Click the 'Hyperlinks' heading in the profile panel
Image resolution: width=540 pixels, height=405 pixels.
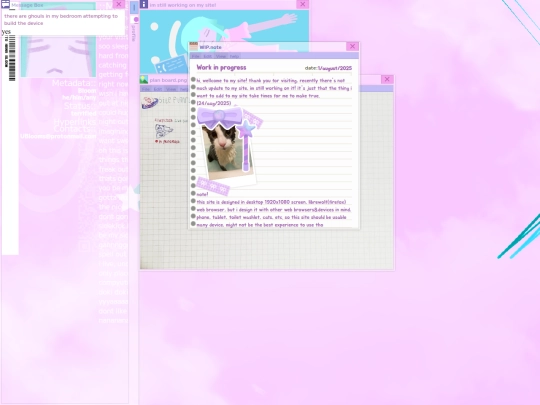(75, 122)
